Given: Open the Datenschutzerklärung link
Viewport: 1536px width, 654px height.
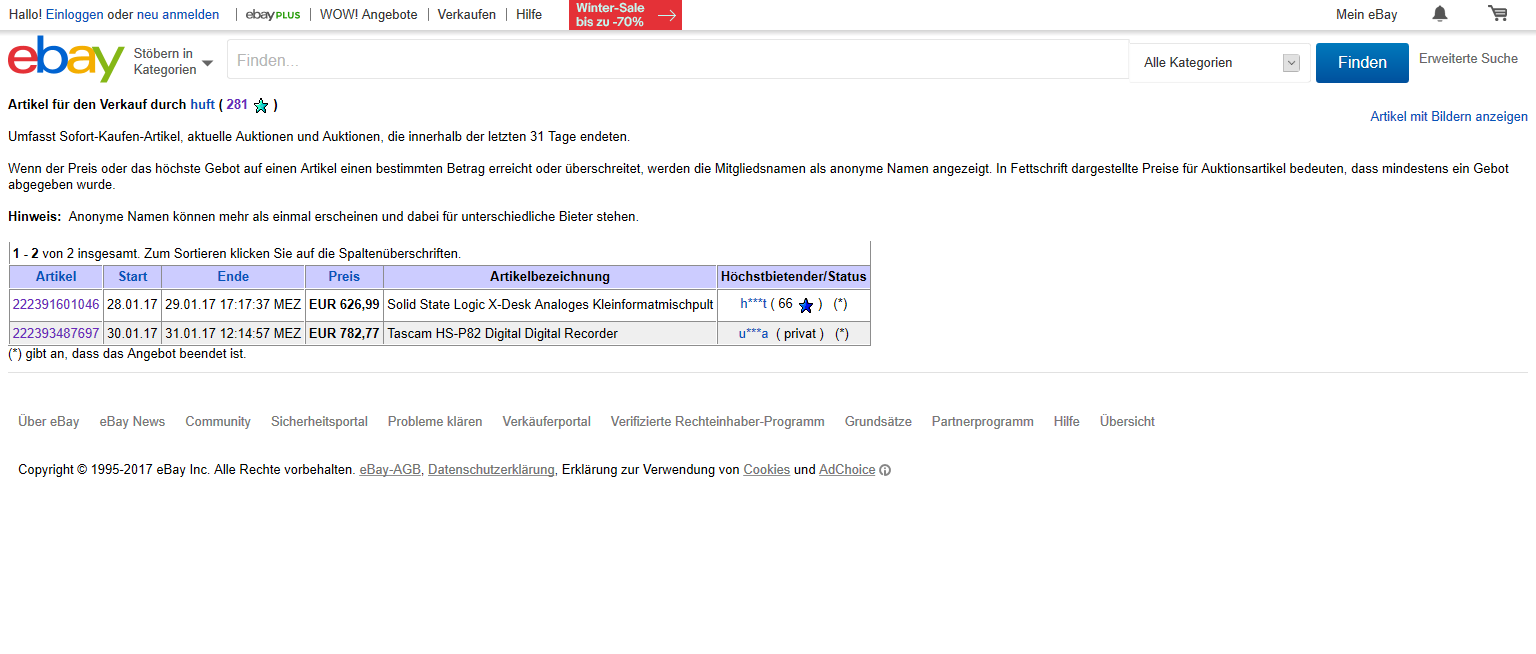Looking at the screenshot, I should click(491, 470).
